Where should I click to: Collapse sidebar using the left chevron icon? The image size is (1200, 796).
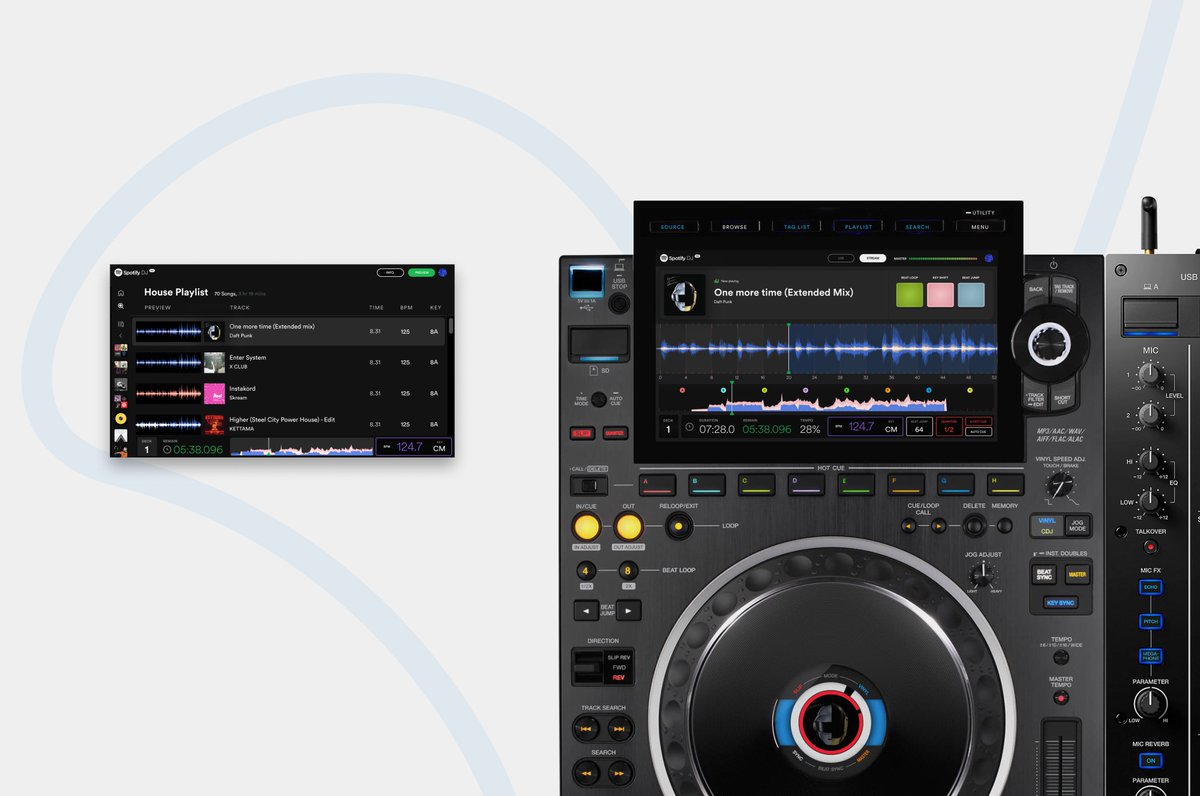pyautogui.click(x=121, y=336)
